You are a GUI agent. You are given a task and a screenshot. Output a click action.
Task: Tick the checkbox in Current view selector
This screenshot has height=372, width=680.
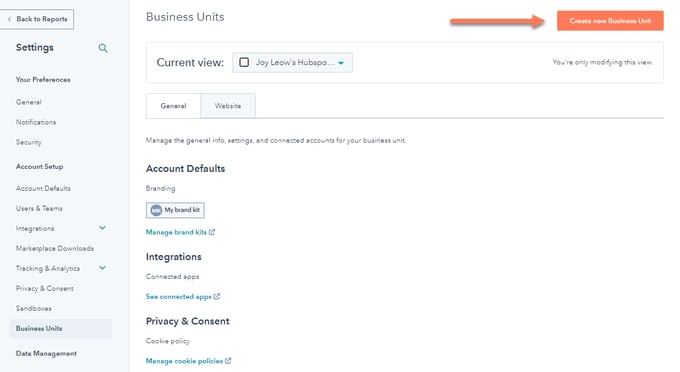click(x=244, y=62)
